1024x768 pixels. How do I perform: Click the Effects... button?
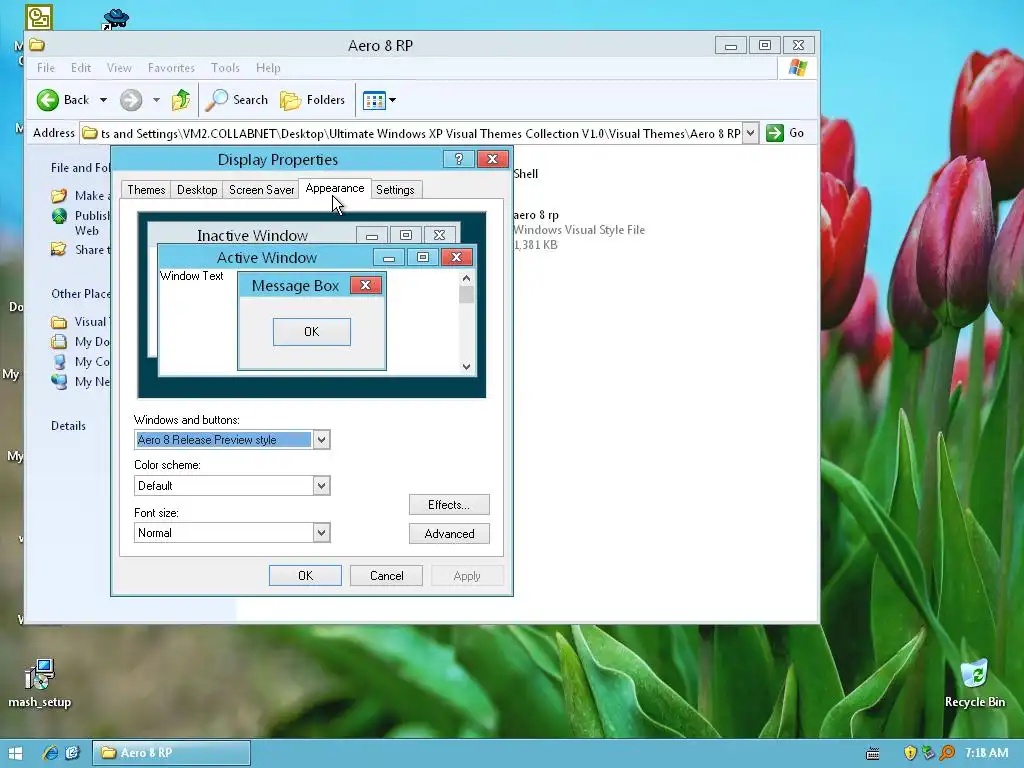pos(449,505)
